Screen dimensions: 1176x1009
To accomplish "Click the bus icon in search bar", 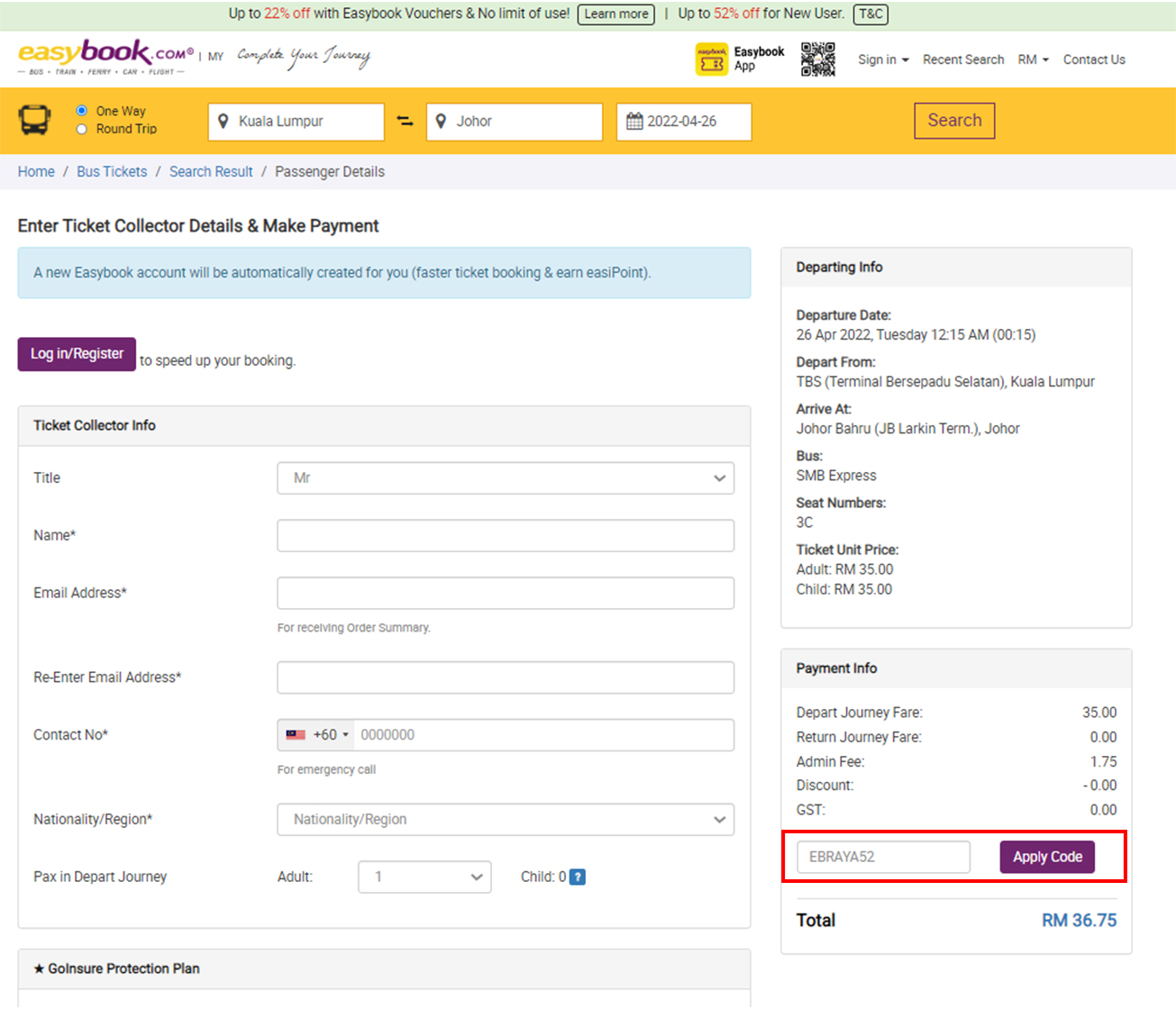I will tap(35, 120).
